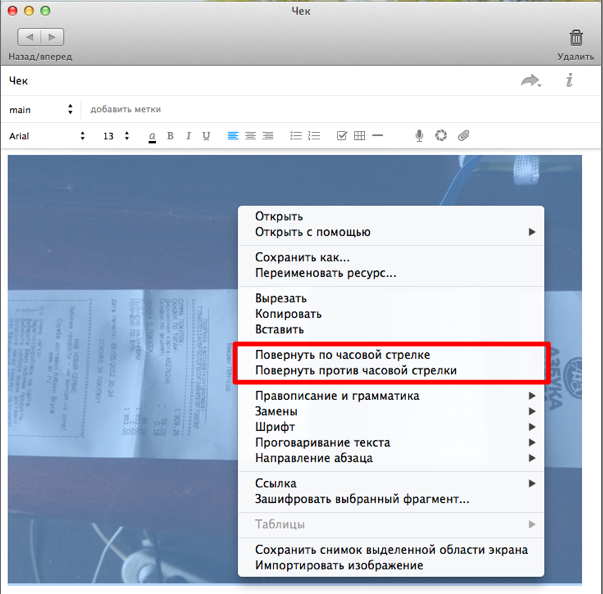Show note info with the i icon
603x594 pixels.
click(569, 81)
